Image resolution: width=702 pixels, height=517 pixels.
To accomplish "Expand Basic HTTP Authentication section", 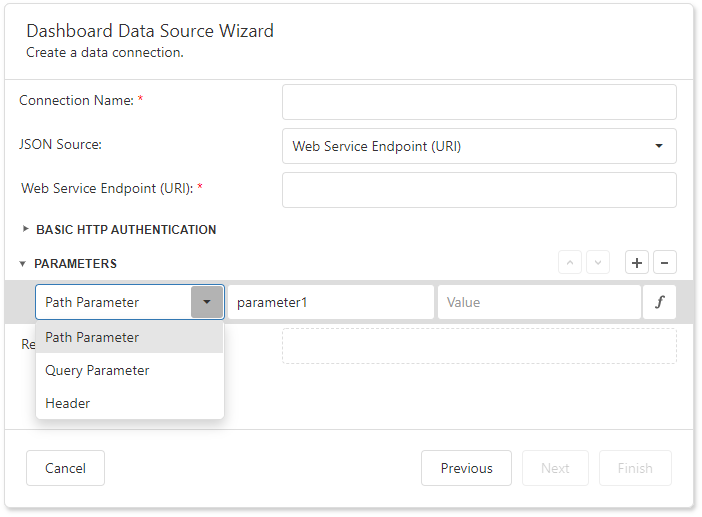I will point(26,229).
